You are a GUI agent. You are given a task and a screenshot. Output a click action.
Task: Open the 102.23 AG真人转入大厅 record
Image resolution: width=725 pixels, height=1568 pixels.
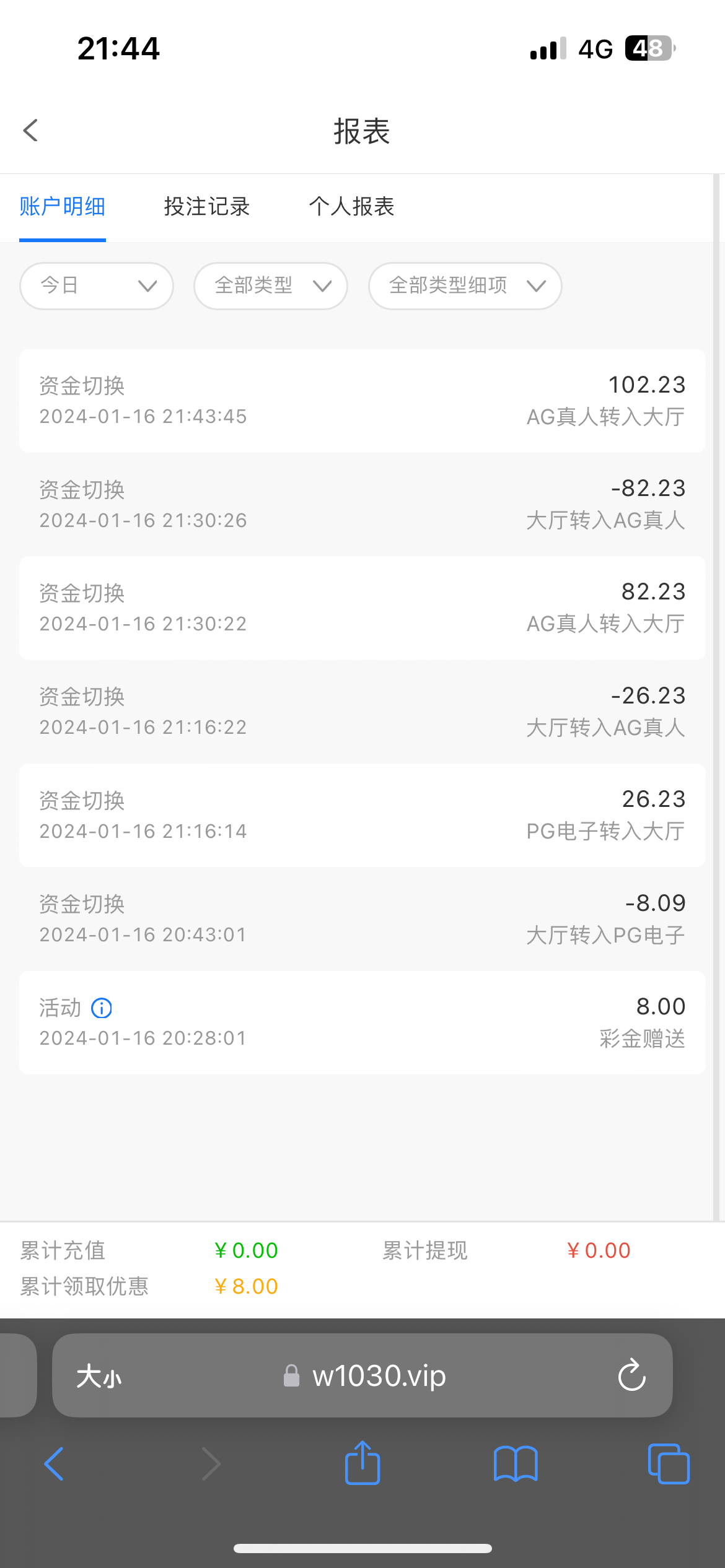[x=362, y=401]
